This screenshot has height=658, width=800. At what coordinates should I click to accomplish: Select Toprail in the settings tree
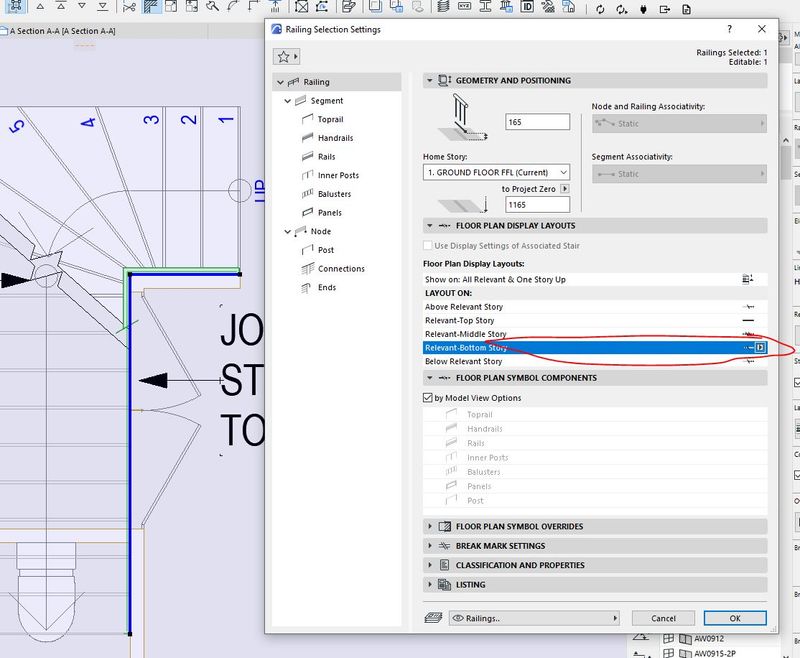tap(329, 119)
